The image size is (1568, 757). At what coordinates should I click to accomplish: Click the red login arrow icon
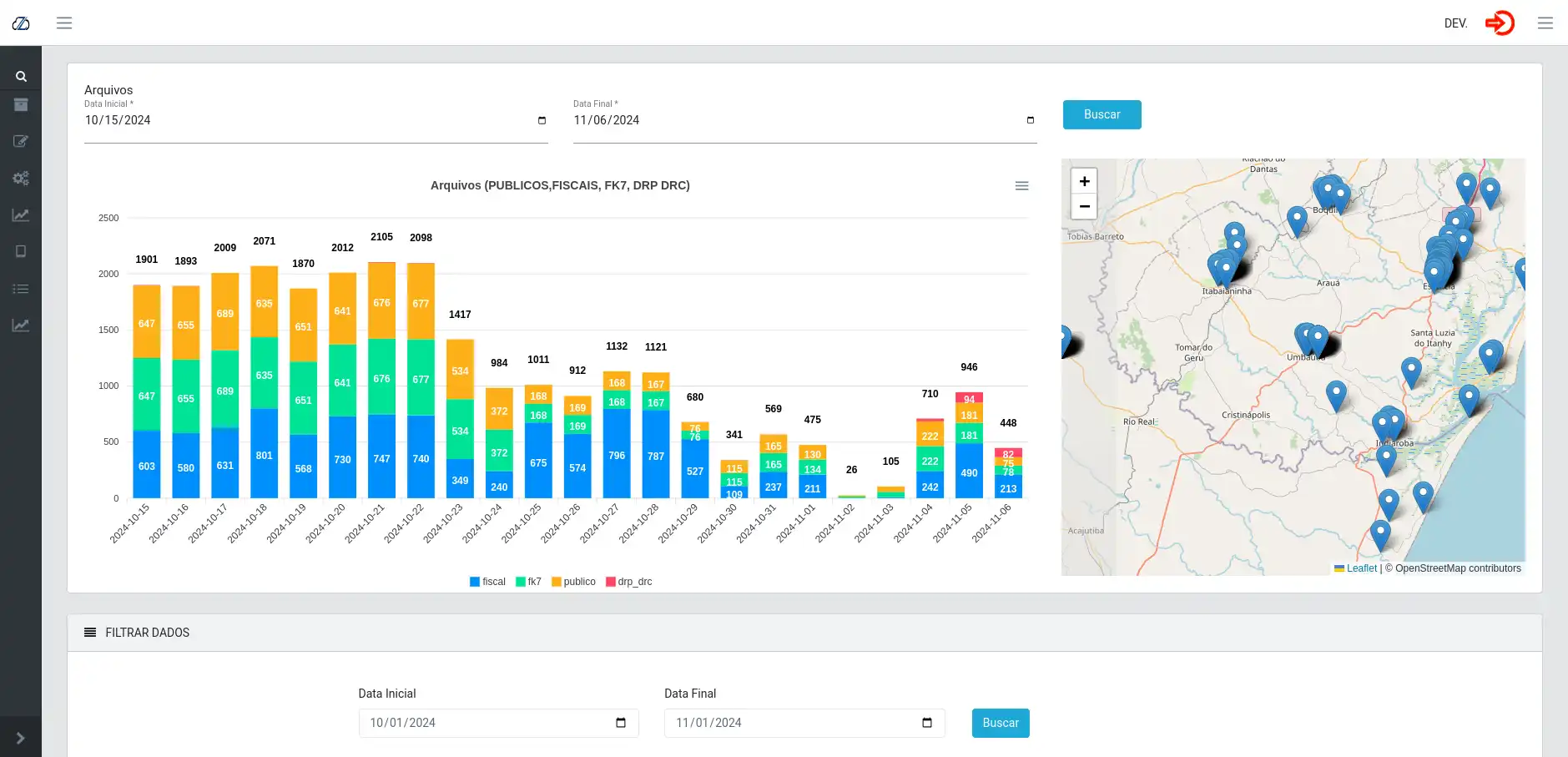tap(1500, 23)
